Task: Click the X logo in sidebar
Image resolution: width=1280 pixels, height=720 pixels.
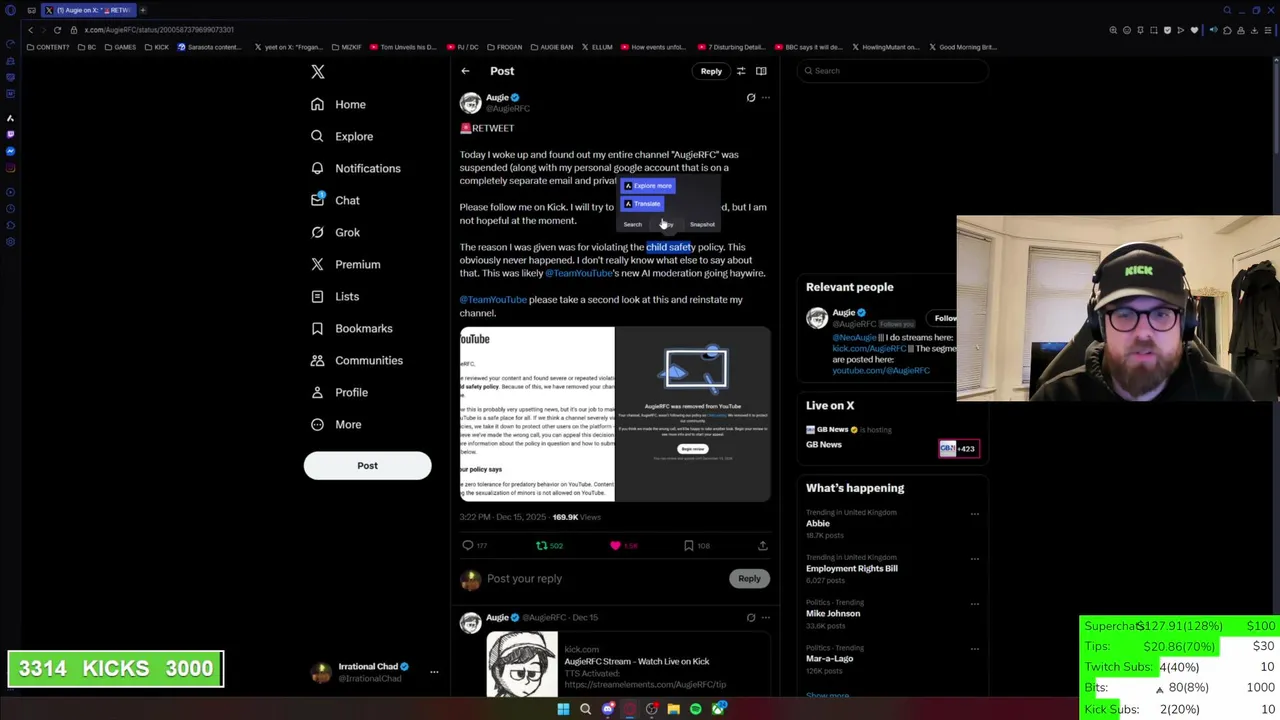Action: click(318, 72)
